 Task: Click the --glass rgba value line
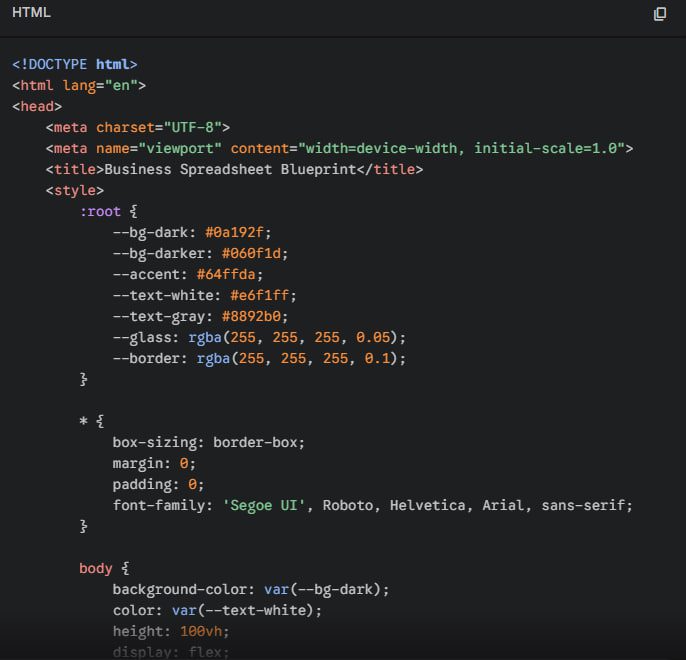tap(259, 337)
